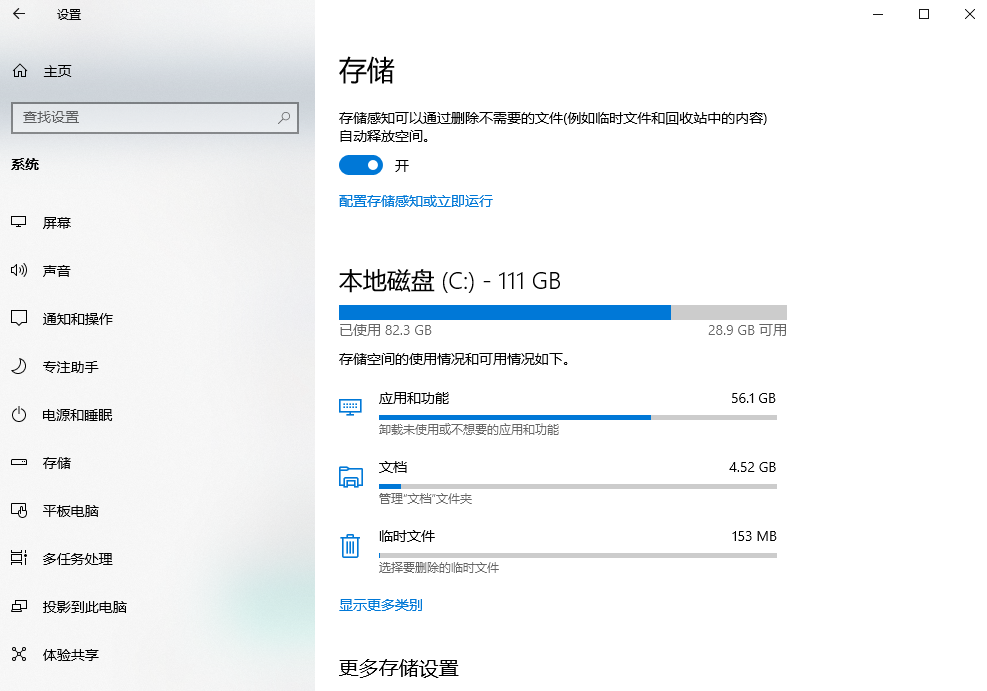Select 存储 in the sidebar
Image resolution: width=987 pixels, height=691 pixels.
click(x=157, y=463)
